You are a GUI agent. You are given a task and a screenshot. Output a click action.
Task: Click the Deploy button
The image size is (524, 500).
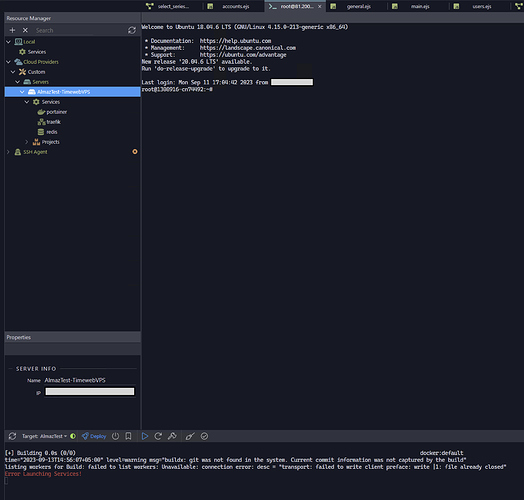click(94, 436)
